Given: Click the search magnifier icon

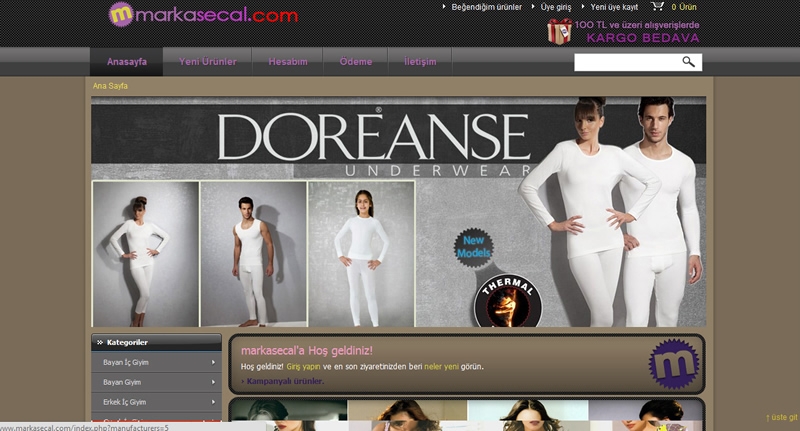Looking at the screenshot, I should click(x=688, y=62).
